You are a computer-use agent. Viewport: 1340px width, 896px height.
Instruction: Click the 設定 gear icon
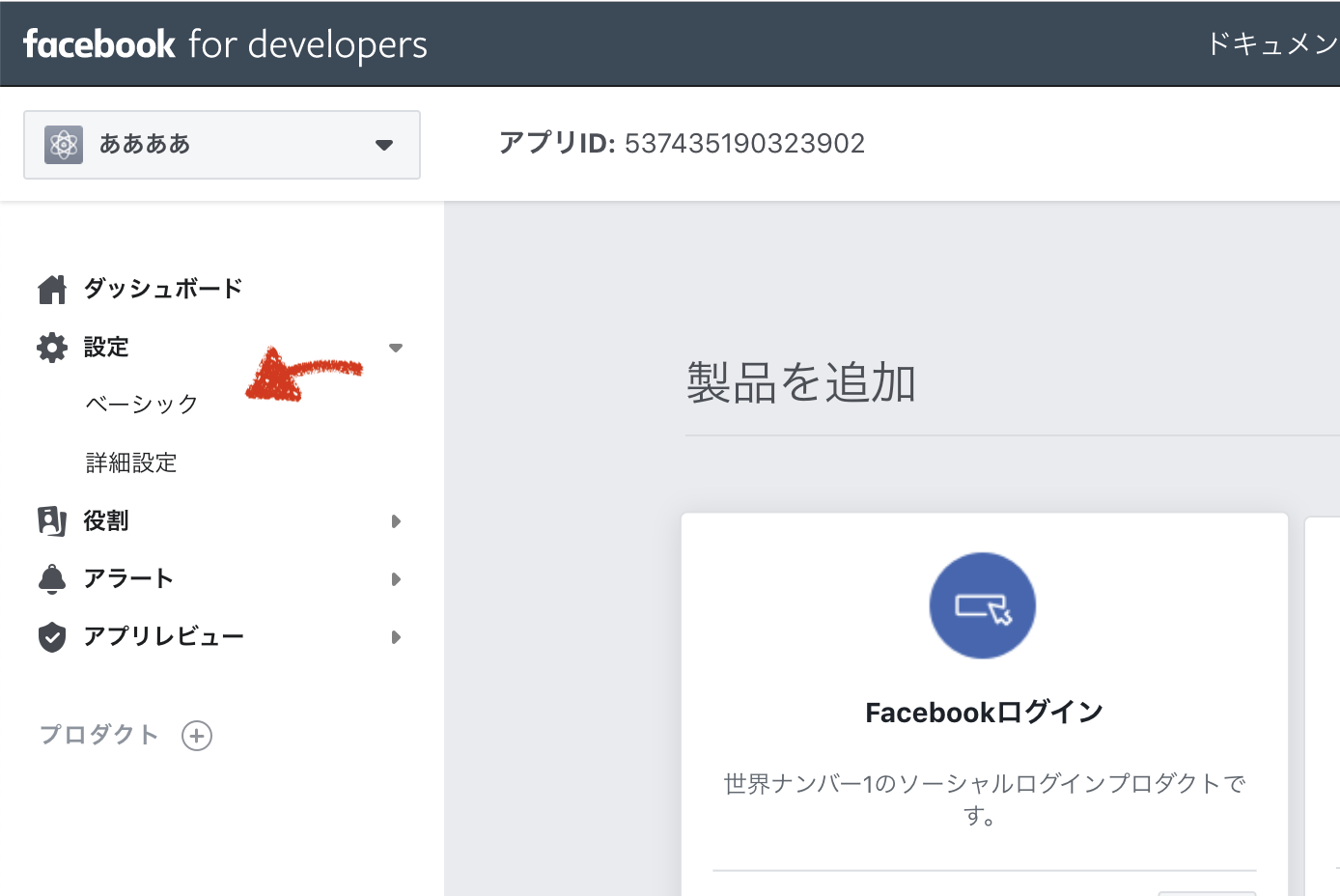pos(51,347)
